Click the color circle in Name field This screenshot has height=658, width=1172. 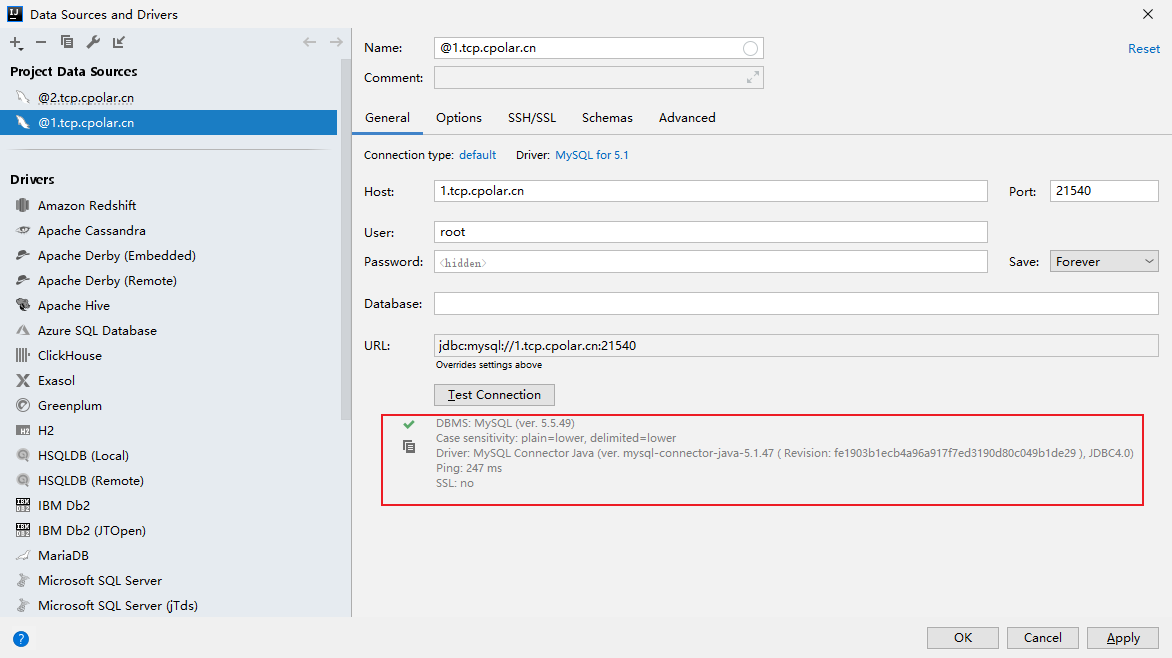click(750, 49)
